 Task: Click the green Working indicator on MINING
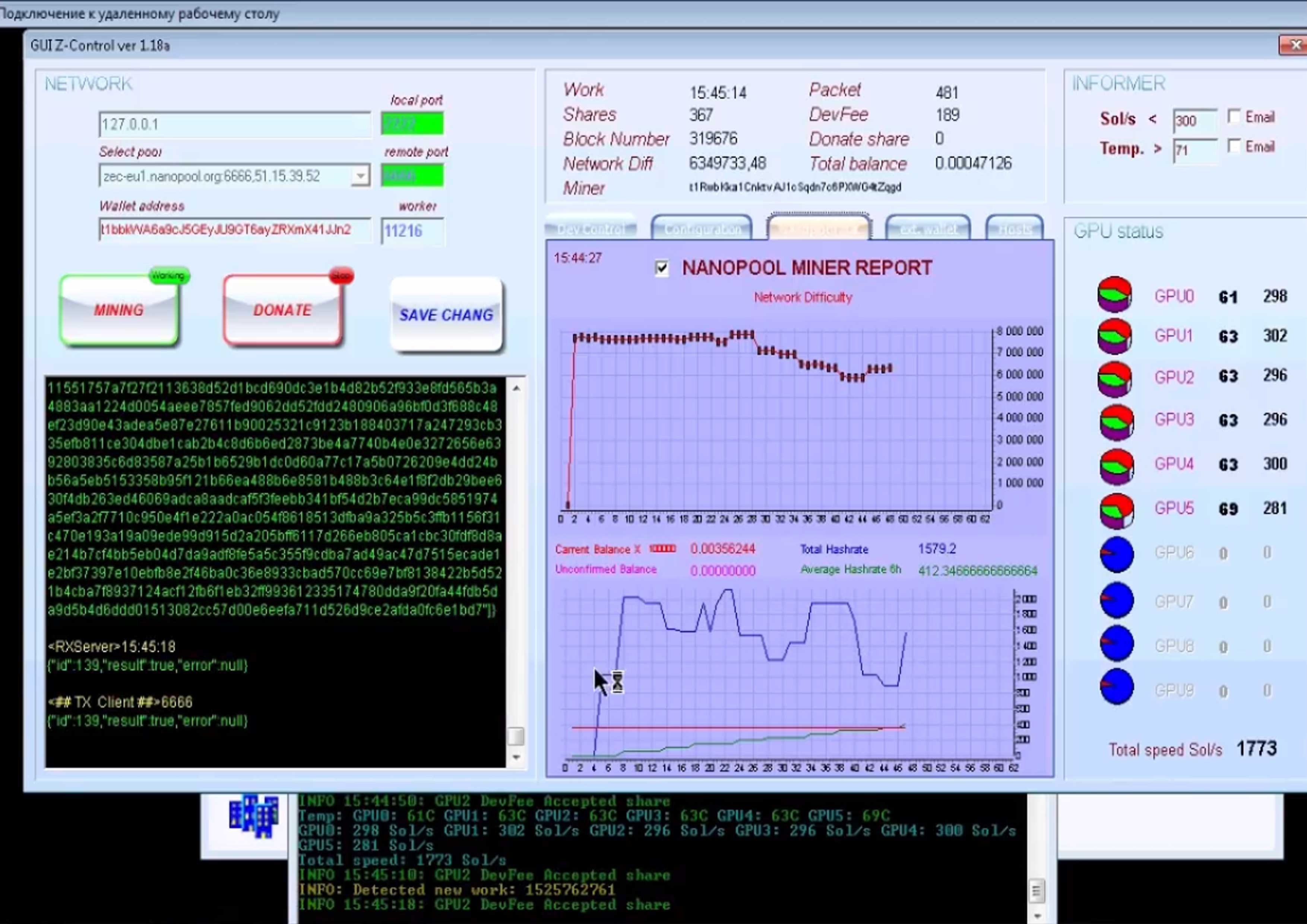(x=169, y=276)
